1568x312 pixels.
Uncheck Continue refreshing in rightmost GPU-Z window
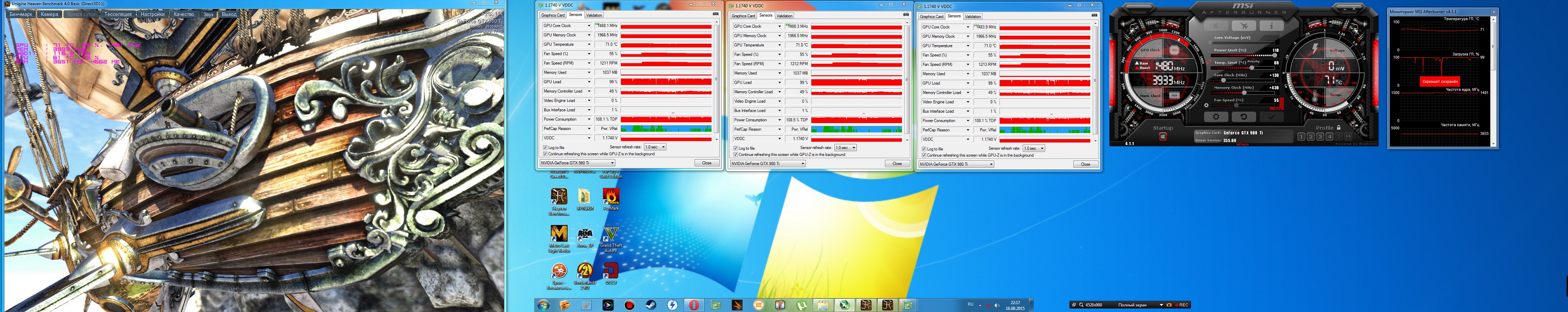pos(923,155)
